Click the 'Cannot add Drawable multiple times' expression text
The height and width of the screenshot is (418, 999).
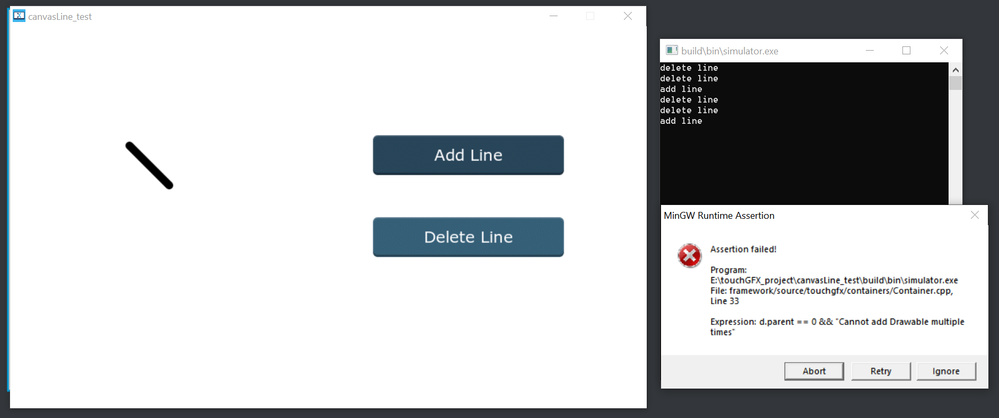pyautogui.click(x=837, y=328)
